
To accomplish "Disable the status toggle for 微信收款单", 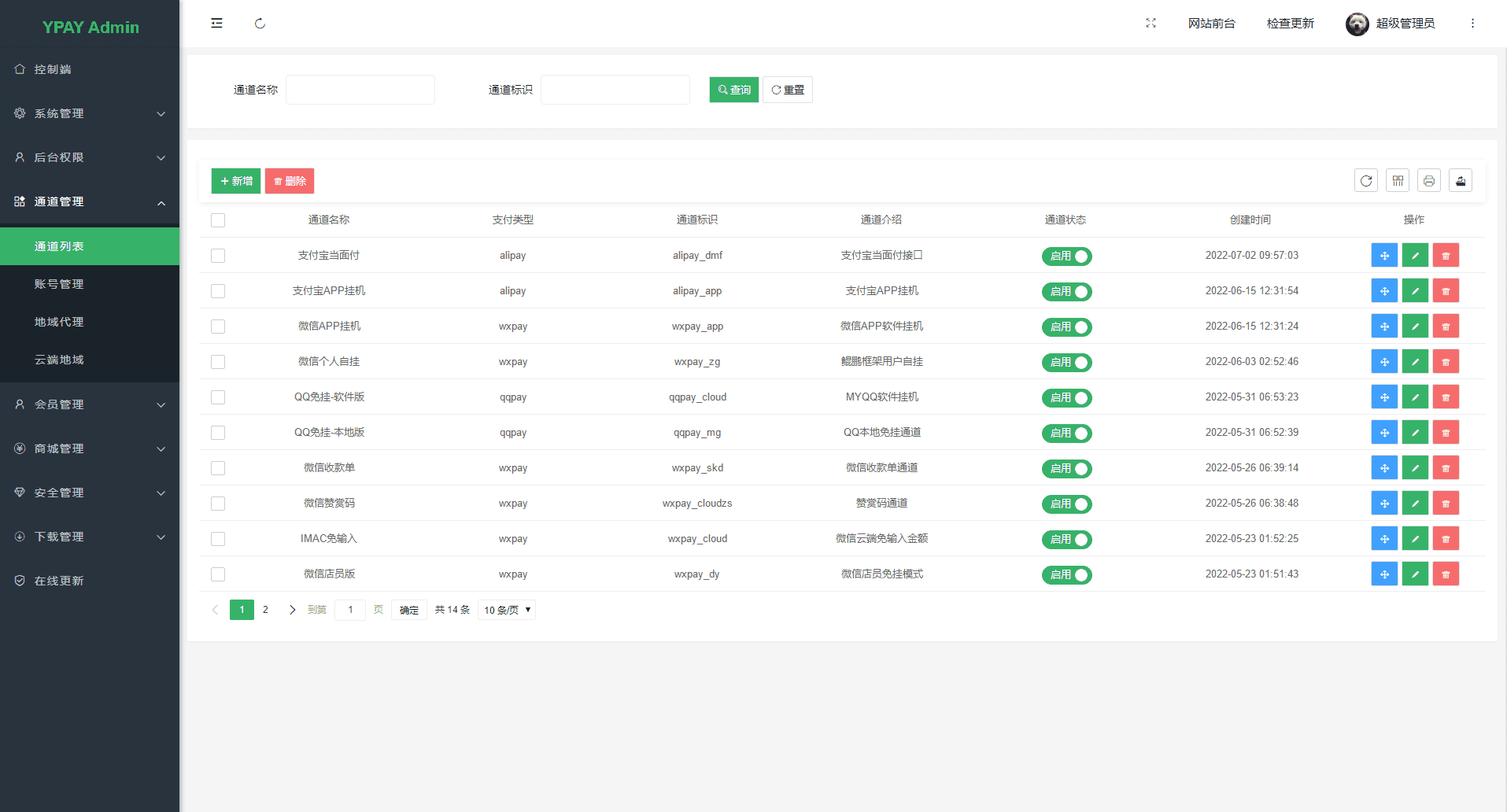I will [x=1066, y=468].
